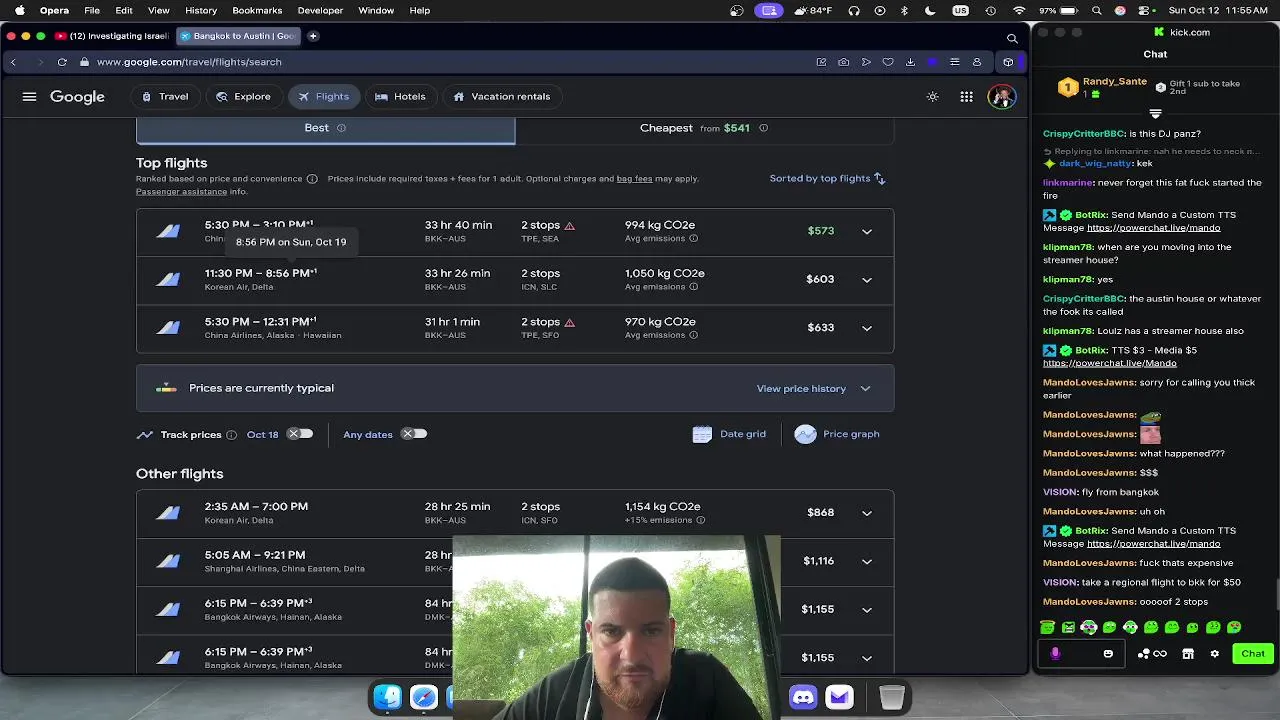This screenshot has width=1280, height=720.
Task: Expand the first $1,155 flight at 6:15 PM
Action: [x=867, y=609]
